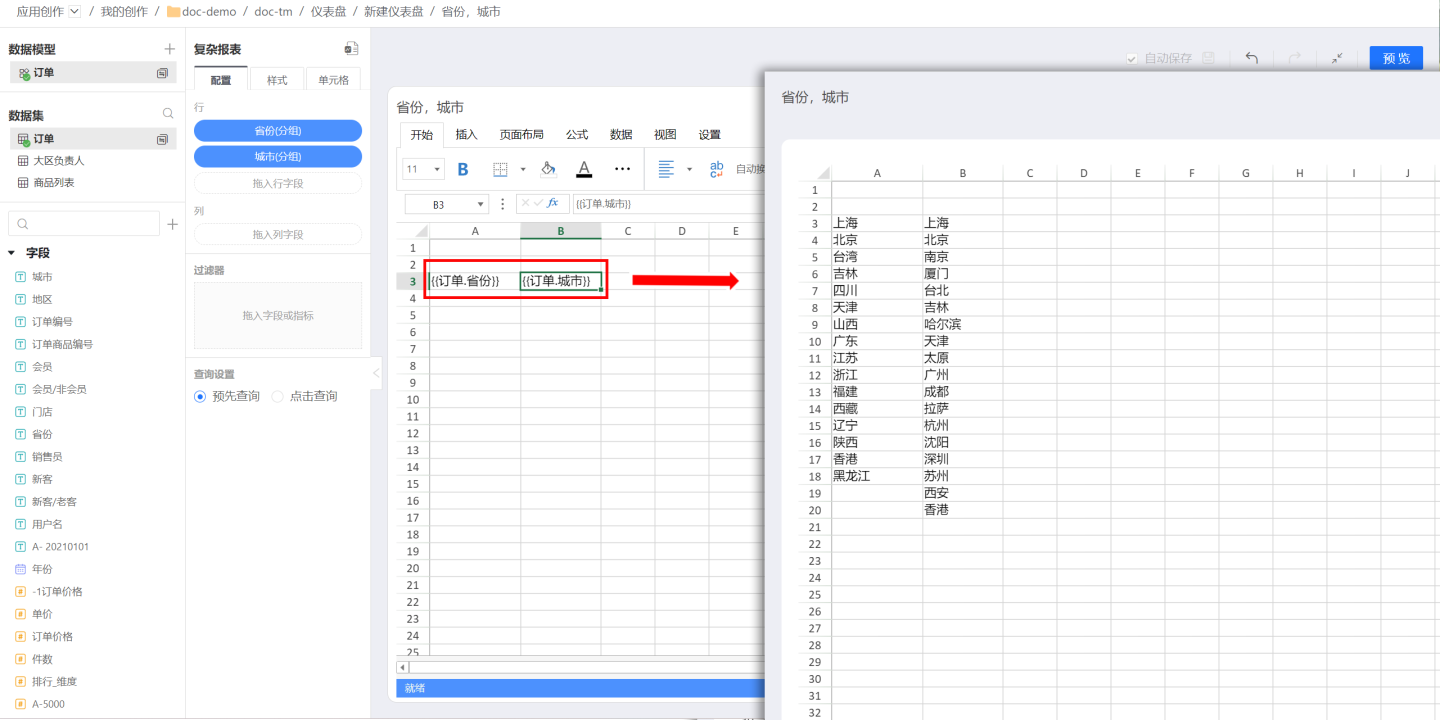
Task: Click the 省份(分组) row field pill
Action: 277,131
